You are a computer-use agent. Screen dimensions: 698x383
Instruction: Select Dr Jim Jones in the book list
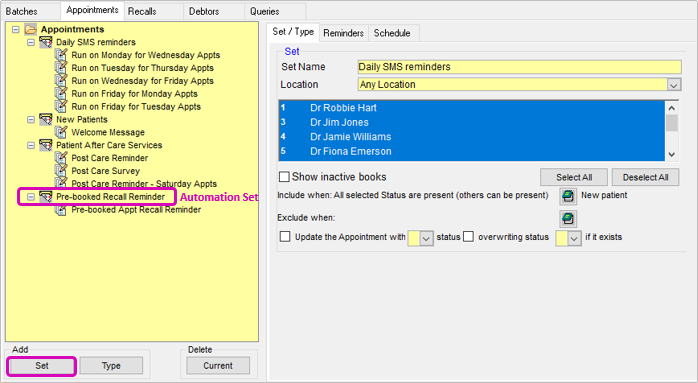click(x=472, y=122)
